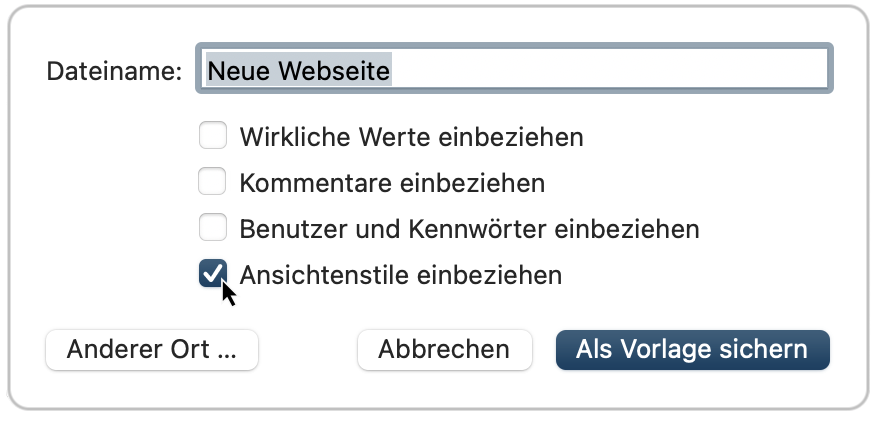The width and height of the screenshot is (877, 421).
Task: Click the "Benutzer und Kennwörter einbeziehen" label text
Action: [x=469, y=229]
